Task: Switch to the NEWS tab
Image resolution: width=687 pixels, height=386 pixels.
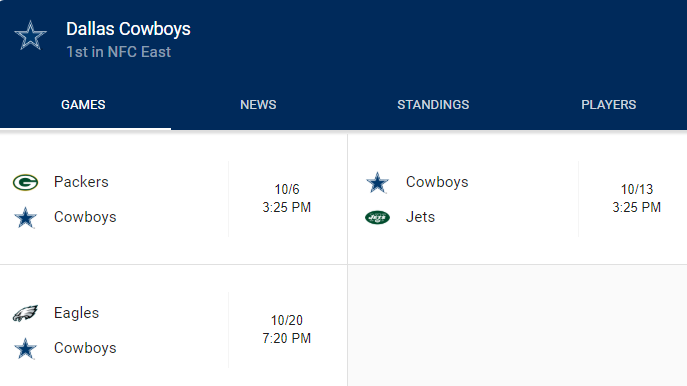Action: click(258, 105)
